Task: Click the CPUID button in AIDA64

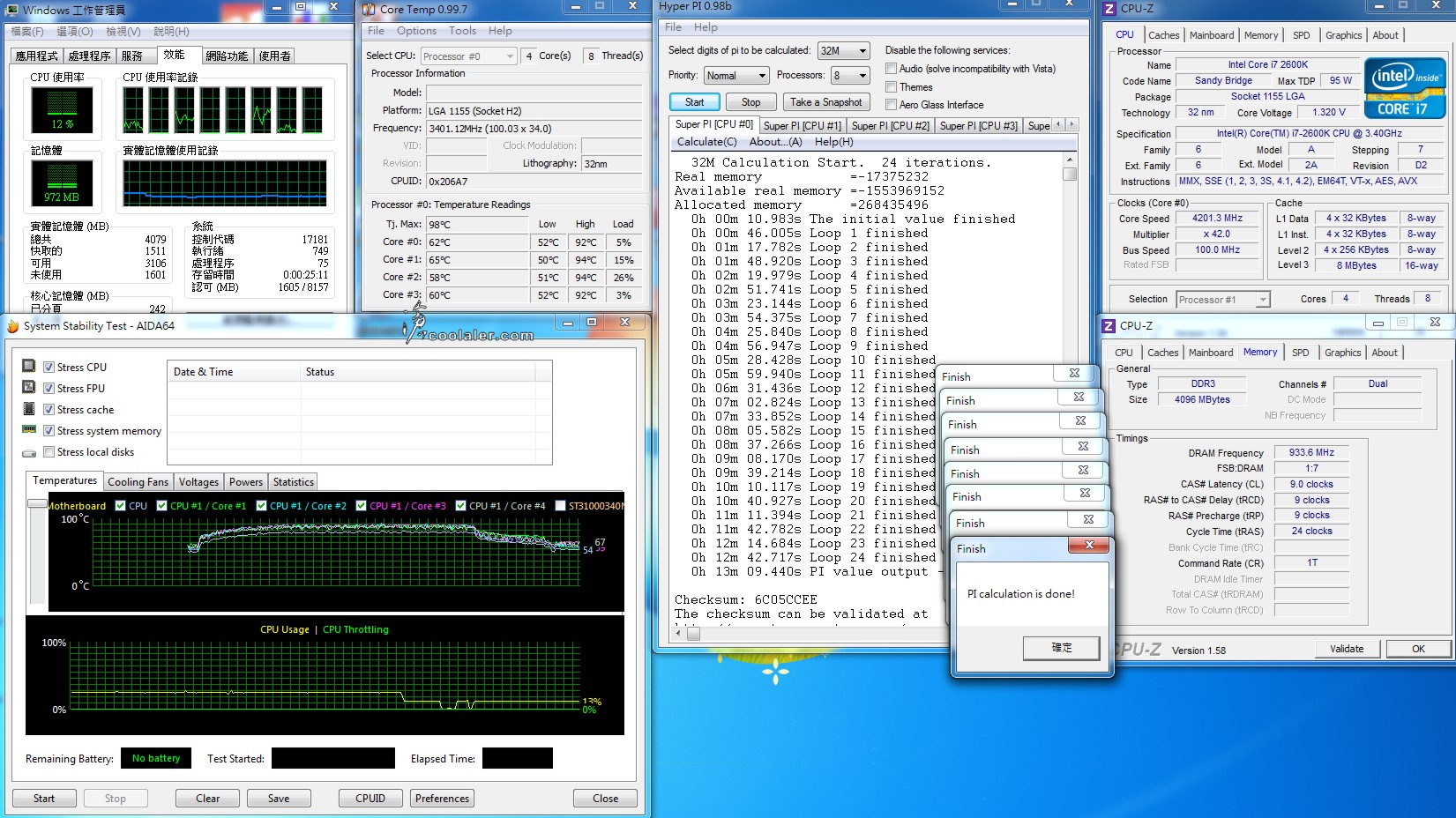Action: (x=370, y=799)
